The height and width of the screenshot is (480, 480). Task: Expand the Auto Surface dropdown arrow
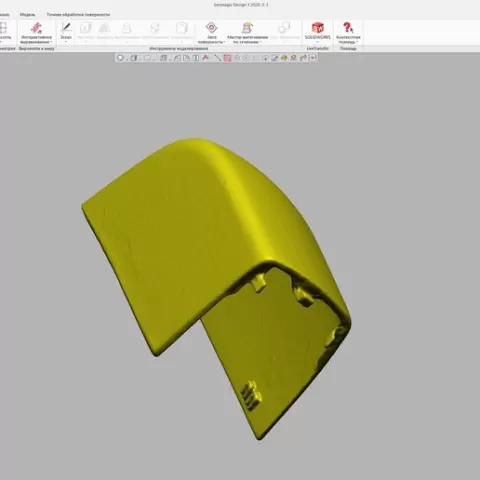tap(224, 42)
